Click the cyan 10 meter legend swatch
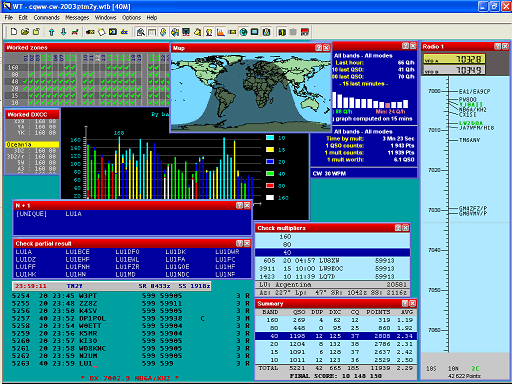 (270, 138)
